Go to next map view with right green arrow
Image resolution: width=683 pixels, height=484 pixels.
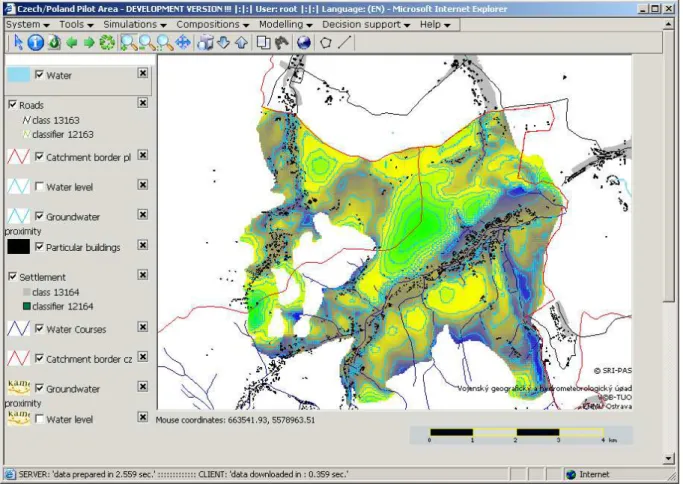pyautogui.click(x=89, y=43)
